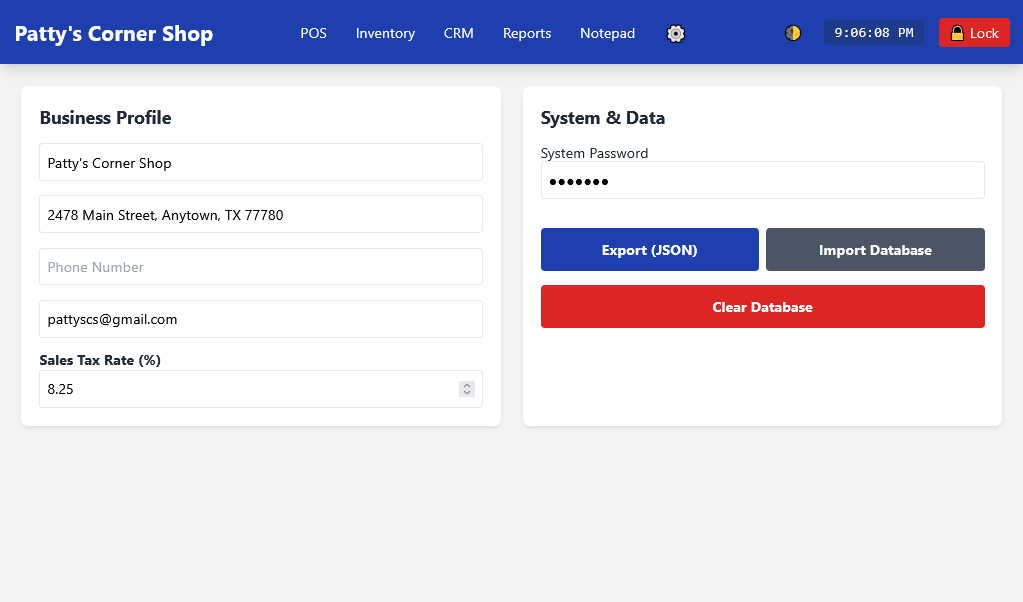Focus the Main Street address field
This screenshot has width=1023, height=602.
click(x=260, y=214)
